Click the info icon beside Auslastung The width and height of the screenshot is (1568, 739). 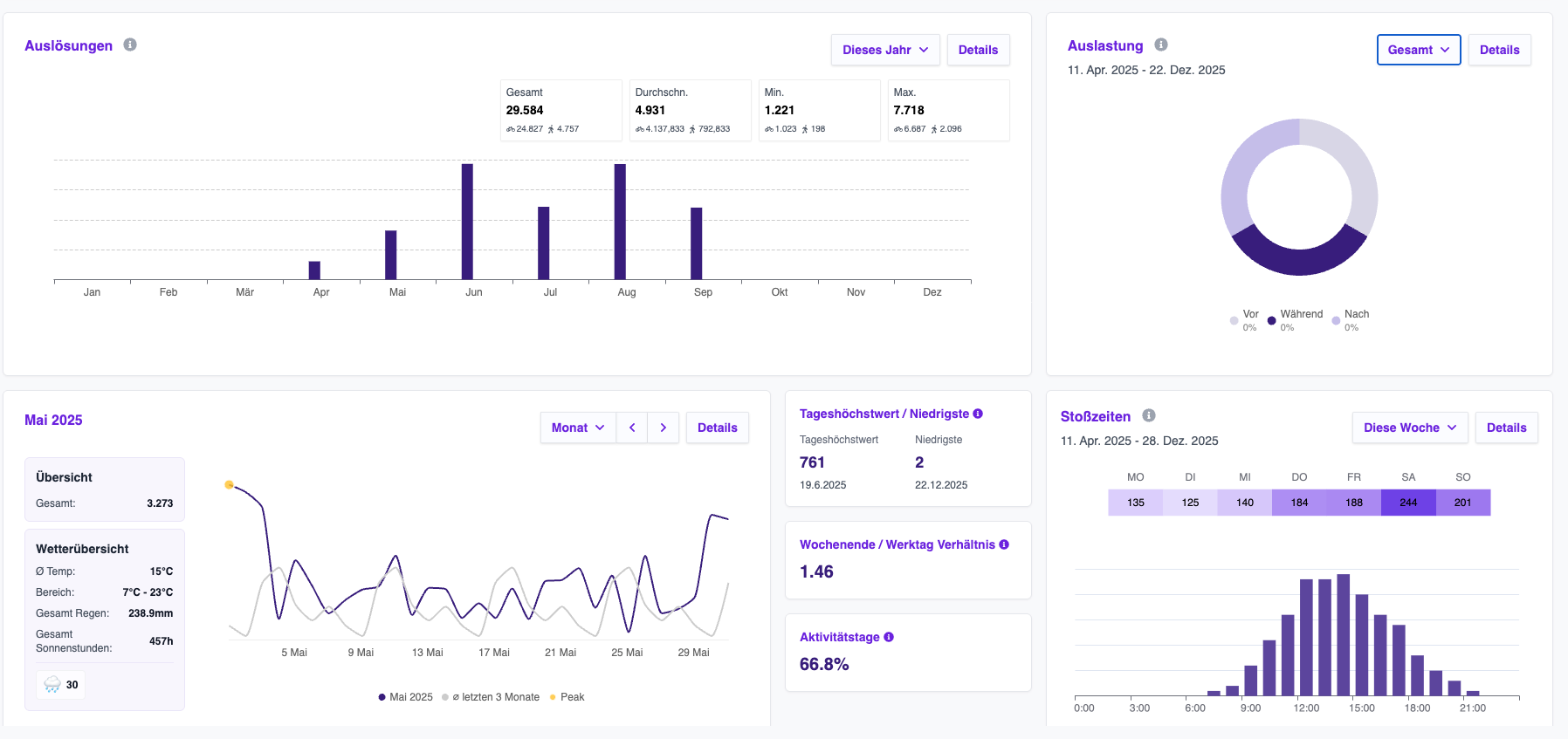coord(1161,44)
